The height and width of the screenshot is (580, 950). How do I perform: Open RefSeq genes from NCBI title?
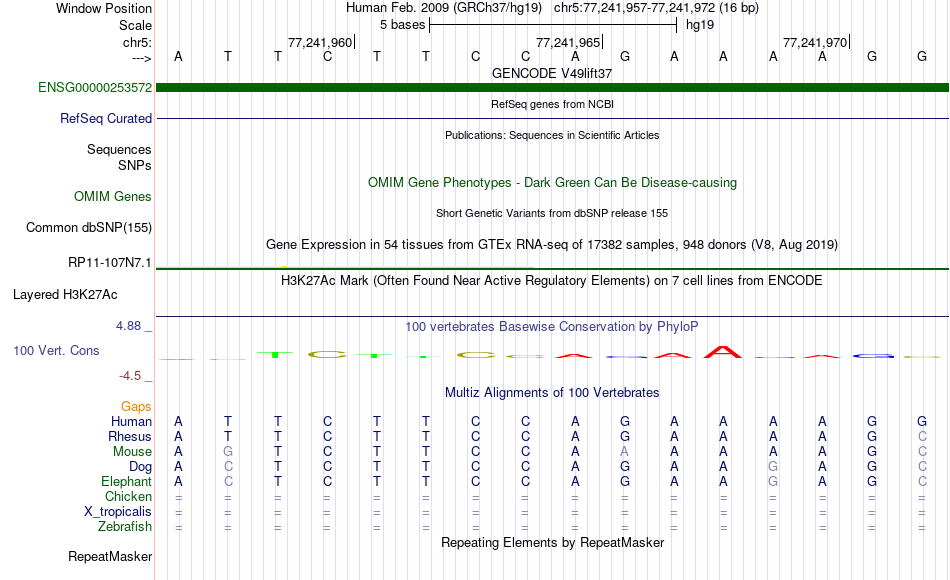(x=552, y=104)
